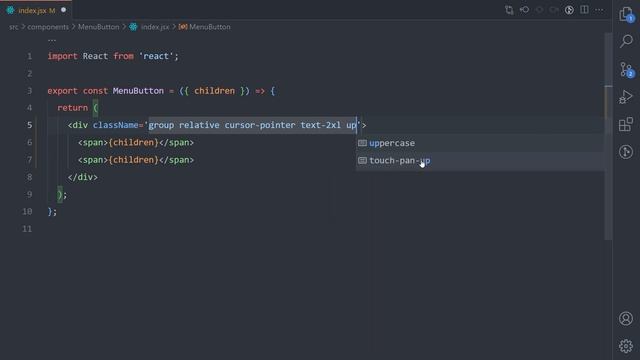Open the Explorer view in the activity bar

pos(626,14)
